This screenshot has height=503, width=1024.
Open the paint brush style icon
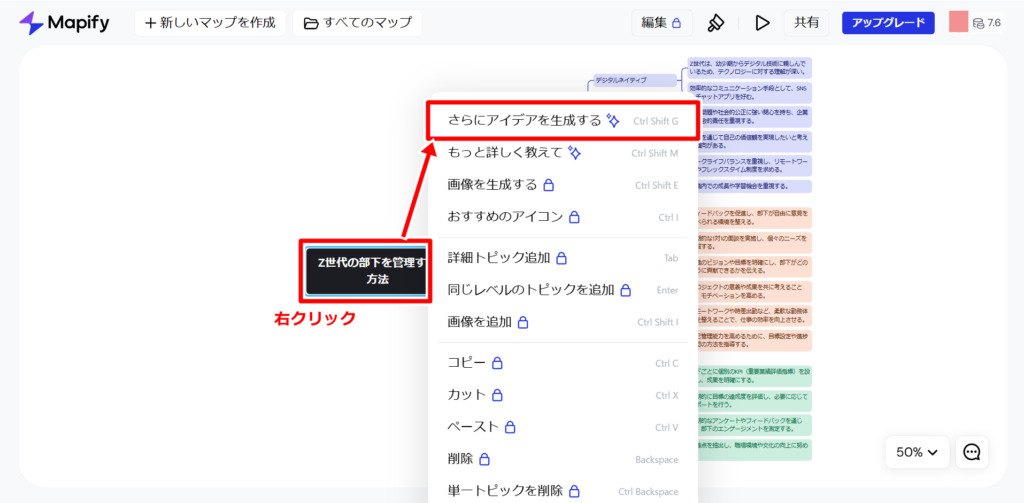pos(716,23)
